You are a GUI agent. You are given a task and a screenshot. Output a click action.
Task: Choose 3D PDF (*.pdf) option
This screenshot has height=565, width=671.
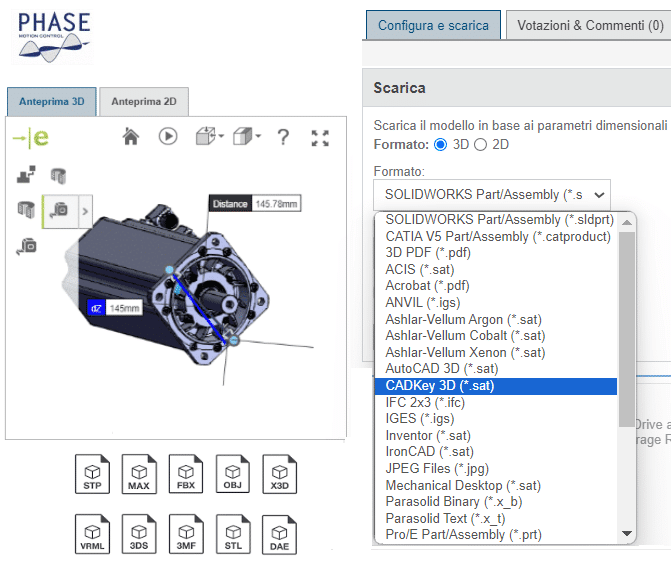(496, 253)
